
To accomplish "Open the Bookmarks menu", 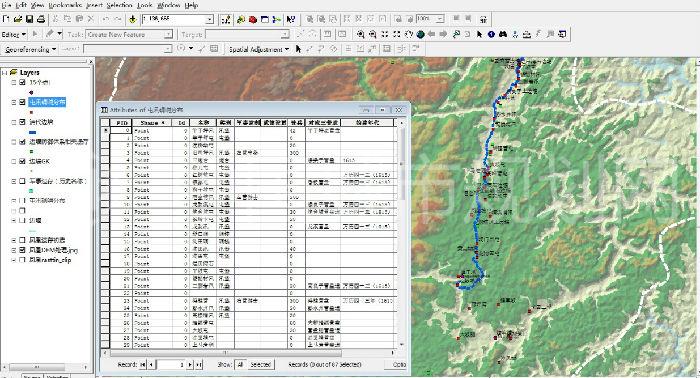I will click(x=65, y=5).
